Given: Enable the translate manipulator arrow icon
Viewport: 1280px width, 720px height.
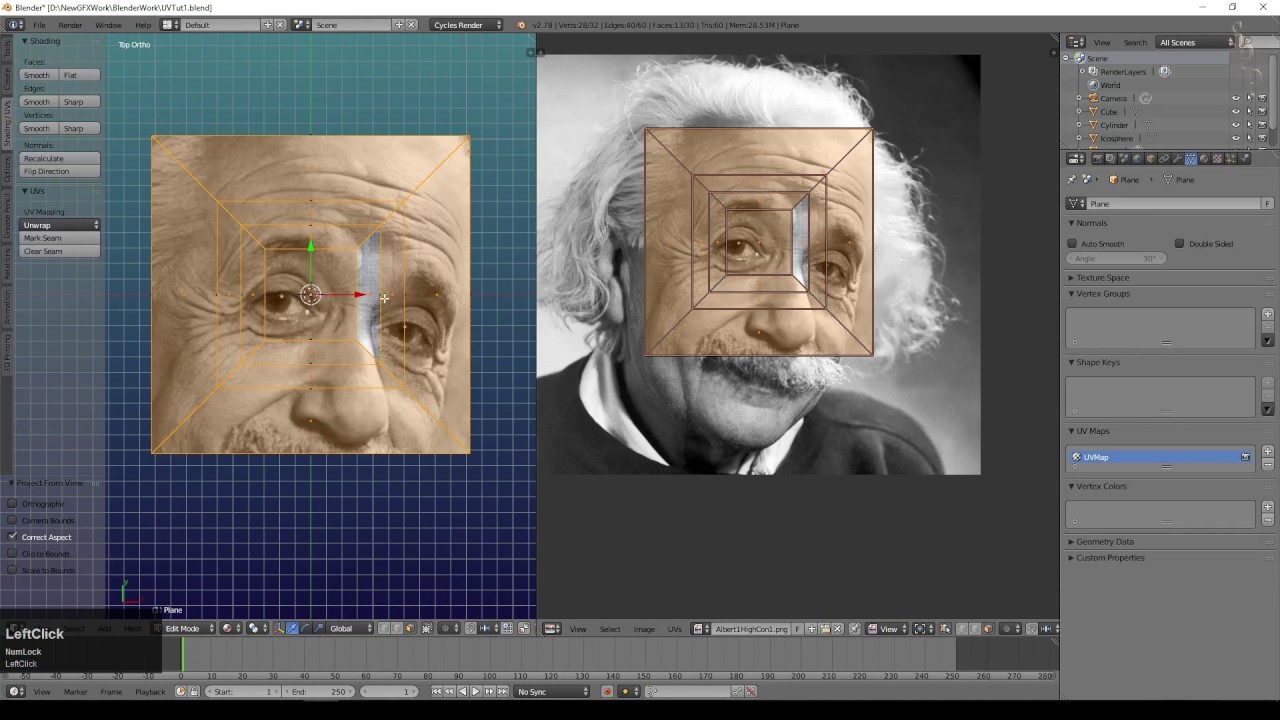Looking at the screenshot, I should point(292,629).
